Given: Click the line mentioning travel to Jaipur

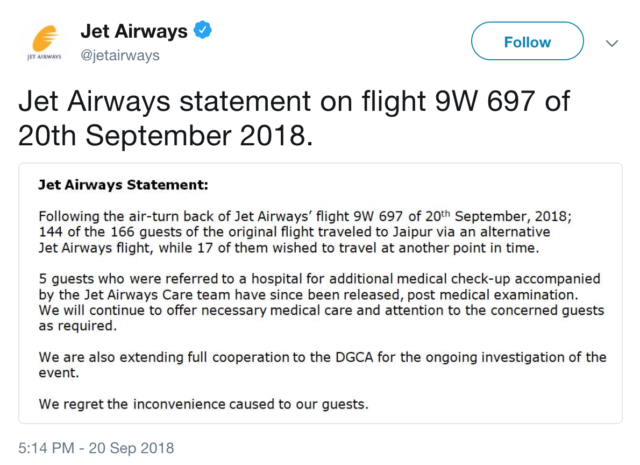Looking at the screenshot, I should point(294,232).
